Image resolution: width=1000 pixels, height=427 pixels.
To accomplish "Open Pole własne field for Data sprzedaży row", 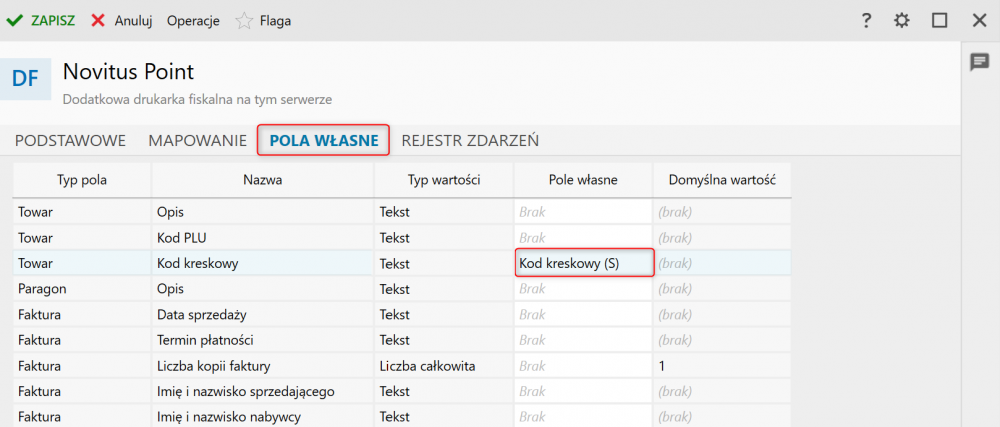I will point(583,314).
